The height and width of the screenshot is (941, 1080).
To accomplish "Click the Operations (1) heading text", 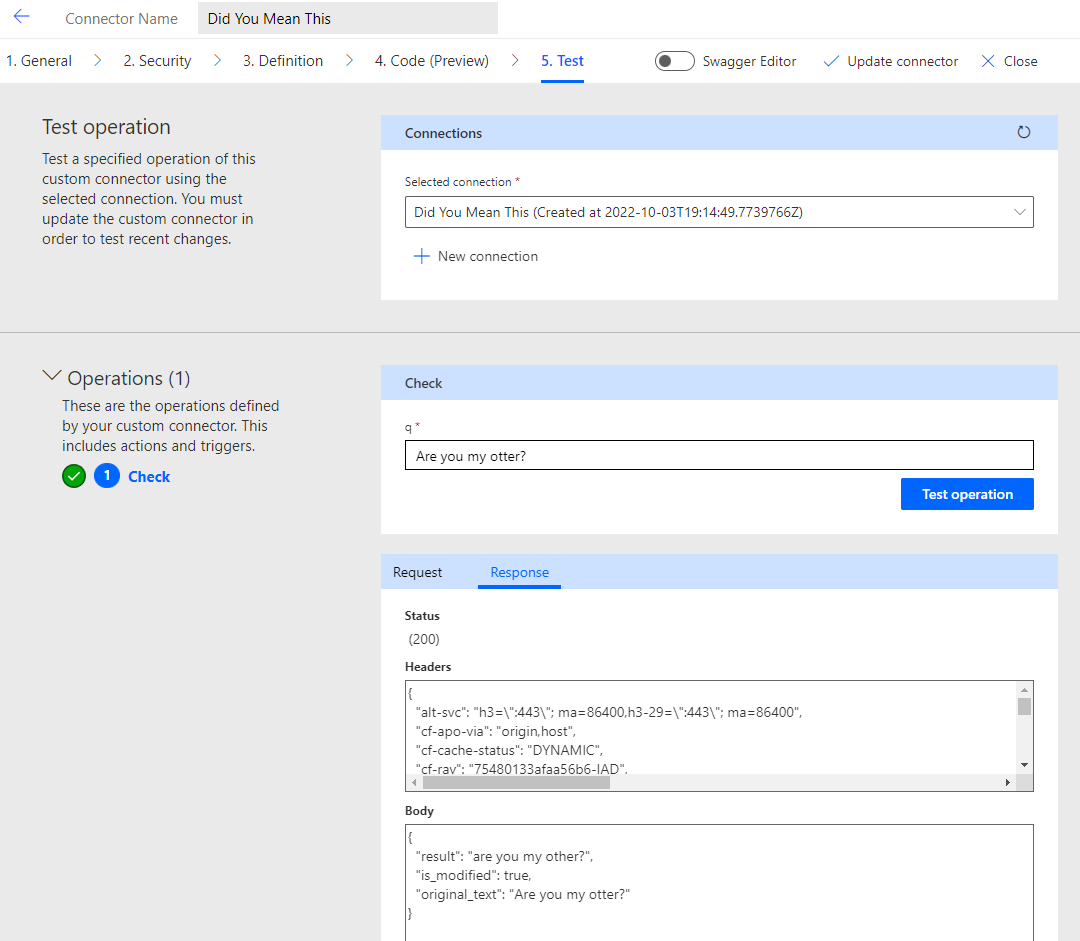I will click(x=129, y=378).
